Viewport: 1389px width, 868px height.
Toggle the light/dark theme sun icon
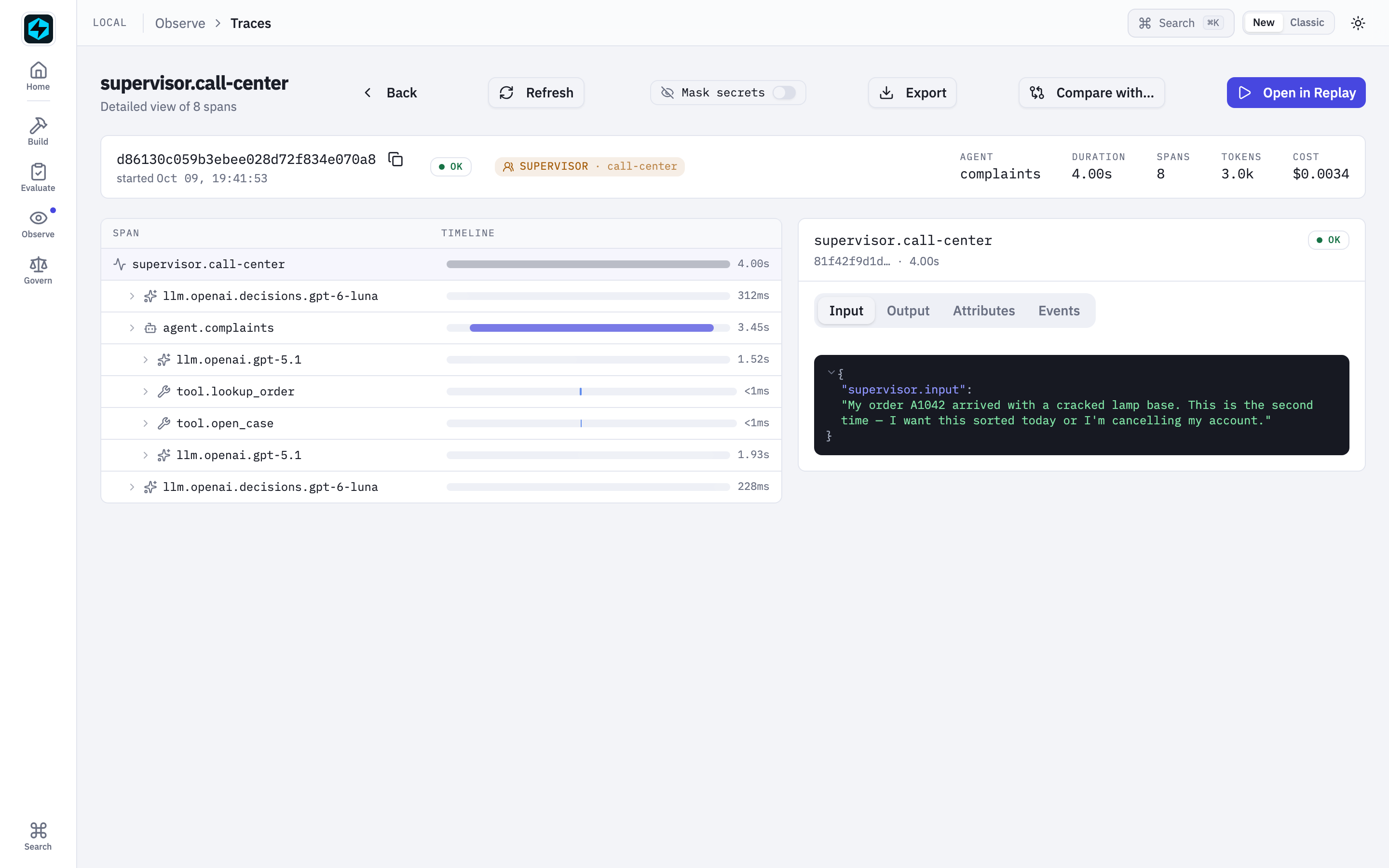pyautogui.click(x=1358, y=23)
